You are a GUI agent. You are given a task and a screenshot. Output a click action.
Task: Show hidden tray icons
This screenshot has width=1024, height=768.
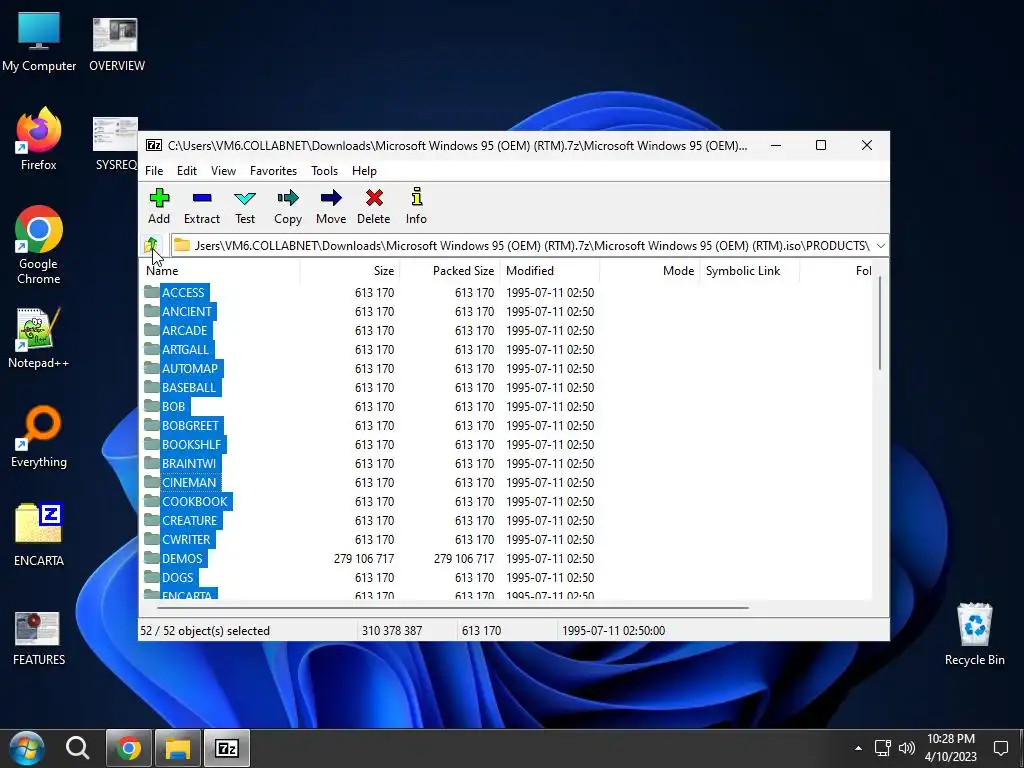click(x=858, y=748)
